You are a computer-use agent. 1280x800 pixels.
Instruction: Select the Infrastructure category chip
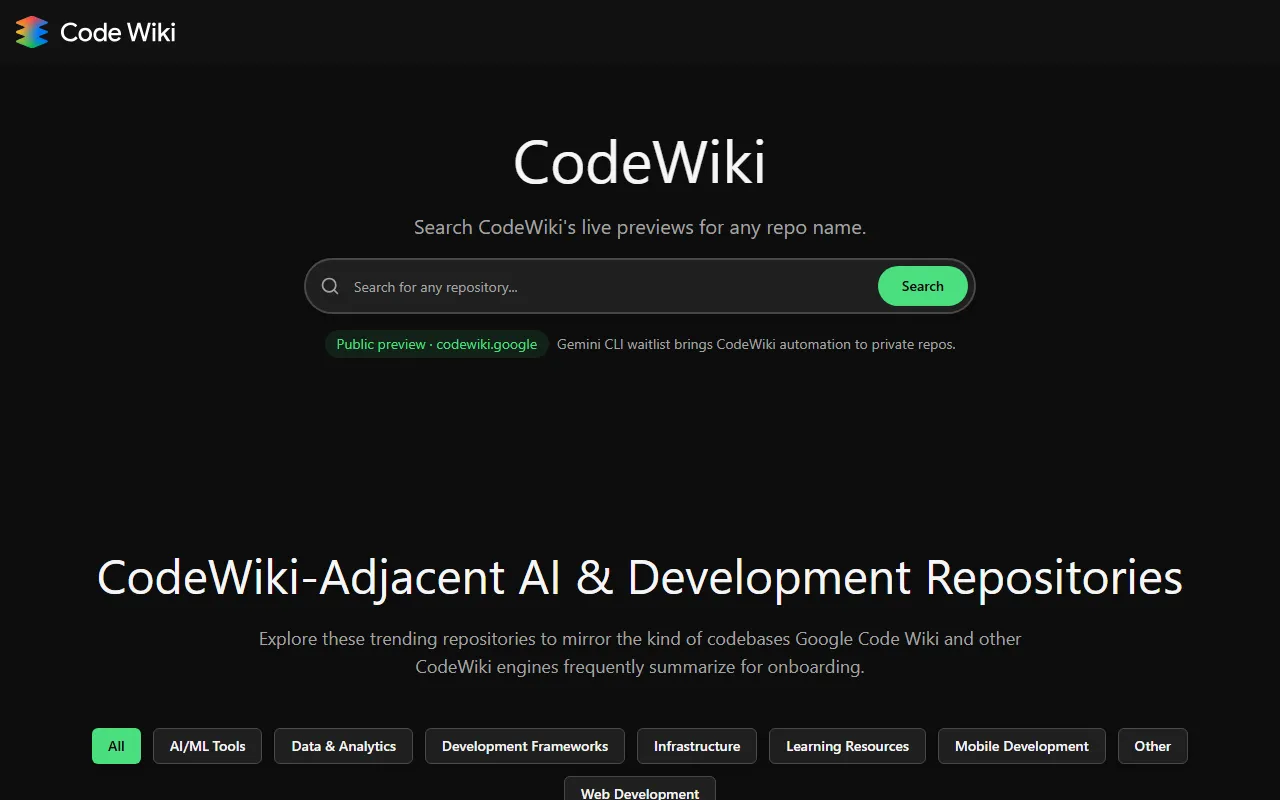click(x=696, y=746)
